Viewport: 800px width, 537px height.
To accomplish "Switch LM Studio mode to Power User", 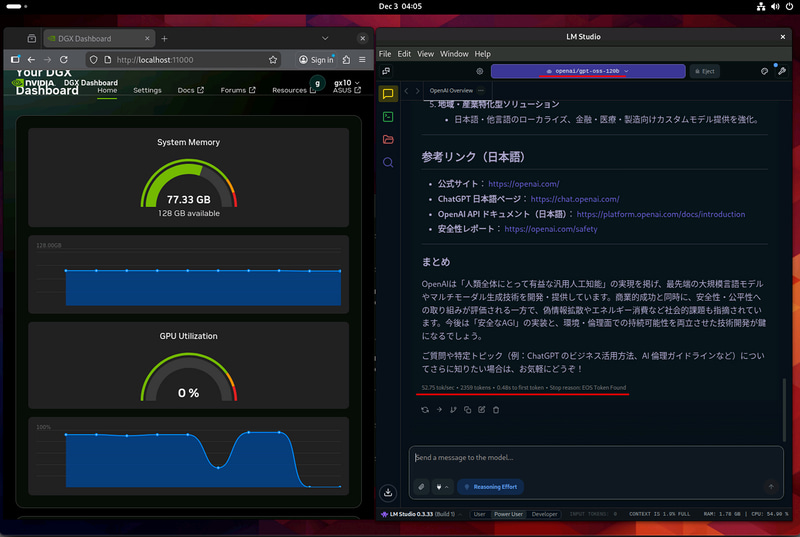I will click(508, 514).
